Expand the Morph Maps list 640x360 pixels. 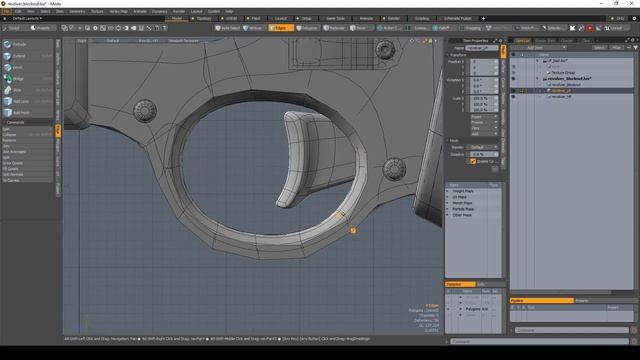coord(448,203)
